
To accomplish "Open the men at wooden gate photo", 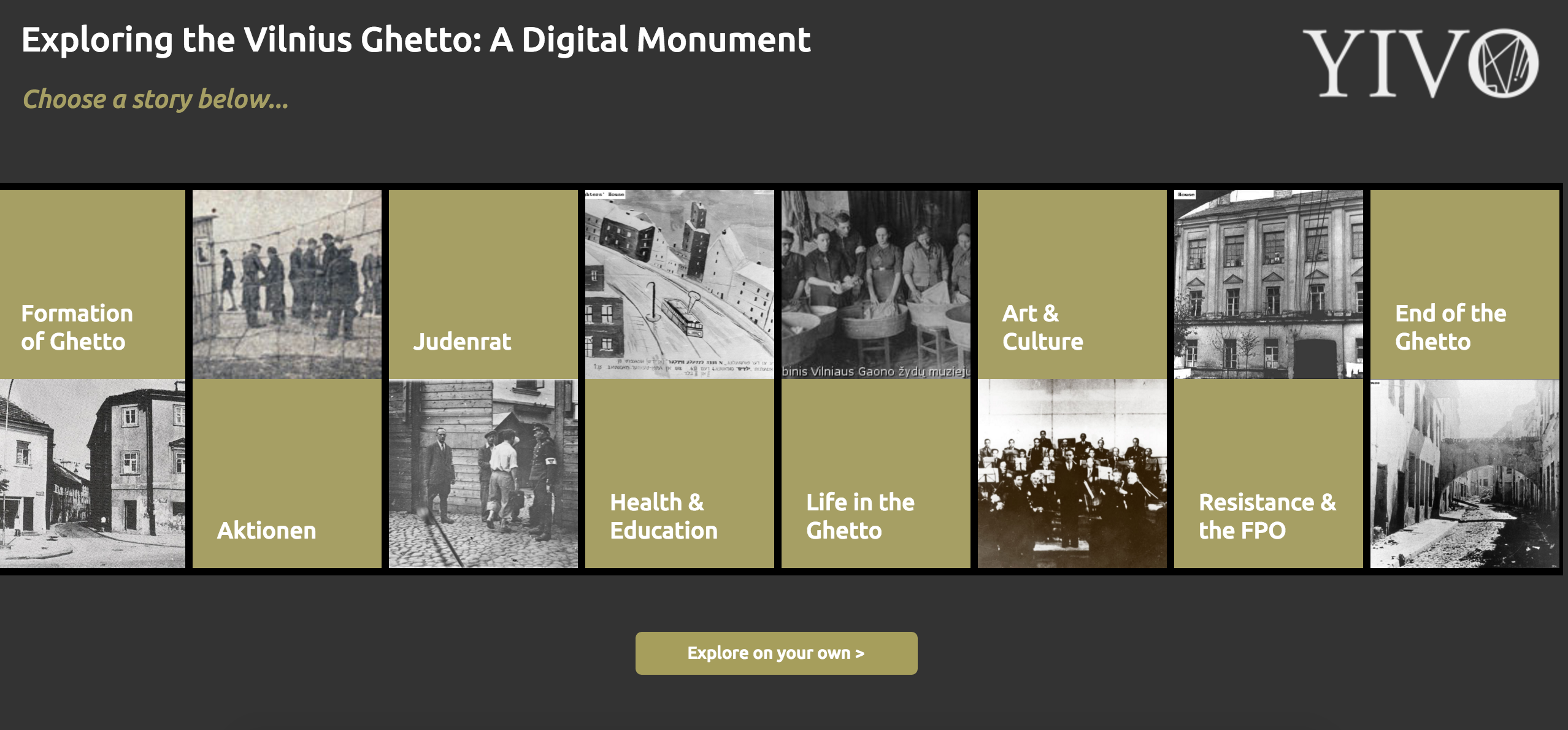I will (x=483, y=474).
